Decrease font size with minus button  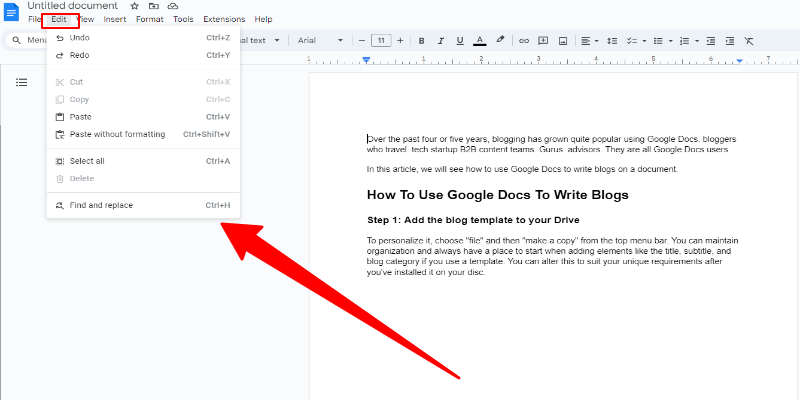click(360, 41)
